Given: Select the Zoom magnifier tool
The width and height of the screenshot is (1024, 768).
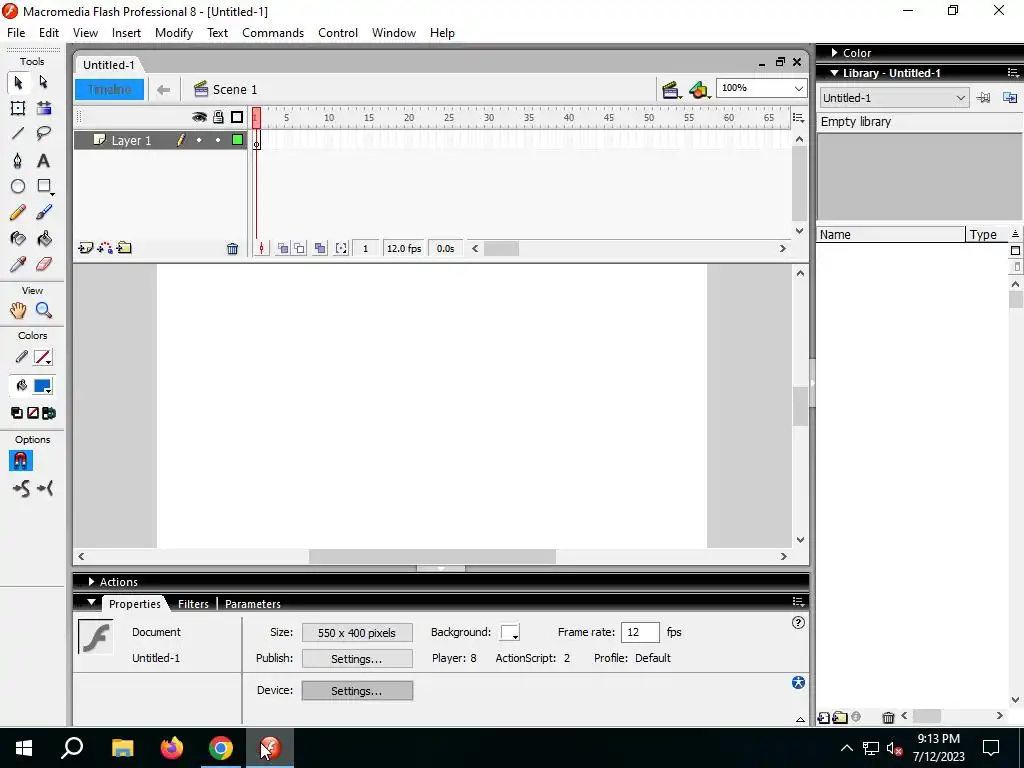Looking at the screenshot, I should (x=44, y=310).
